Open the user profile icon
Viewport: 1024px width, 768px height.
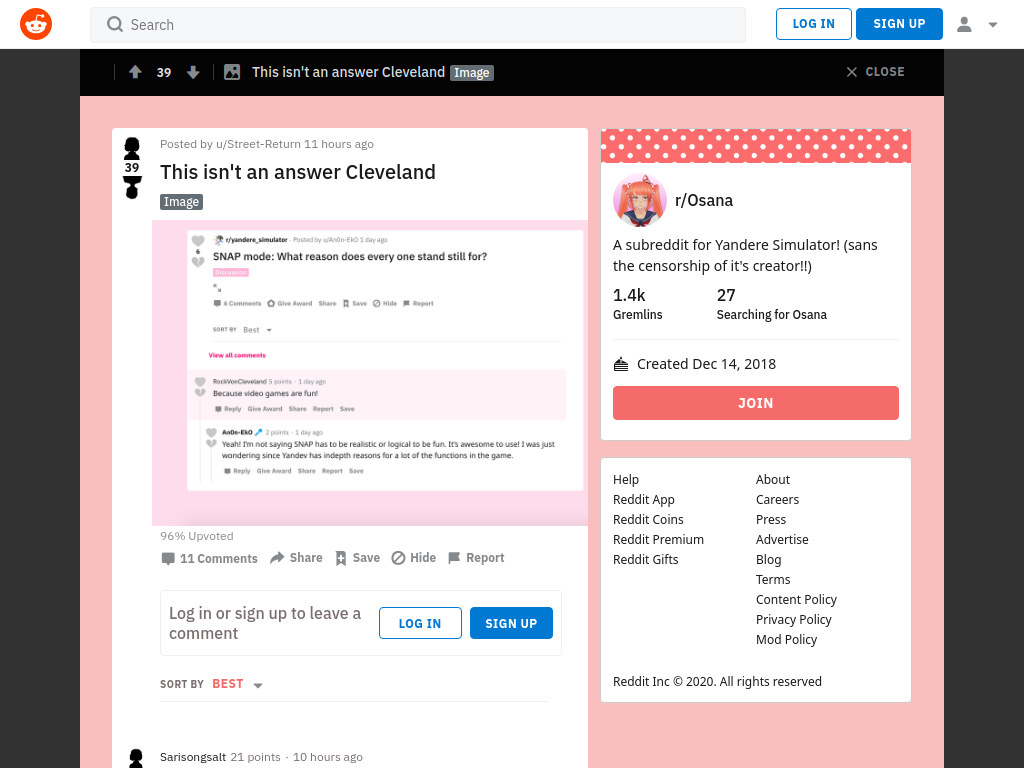click(964, 24)
